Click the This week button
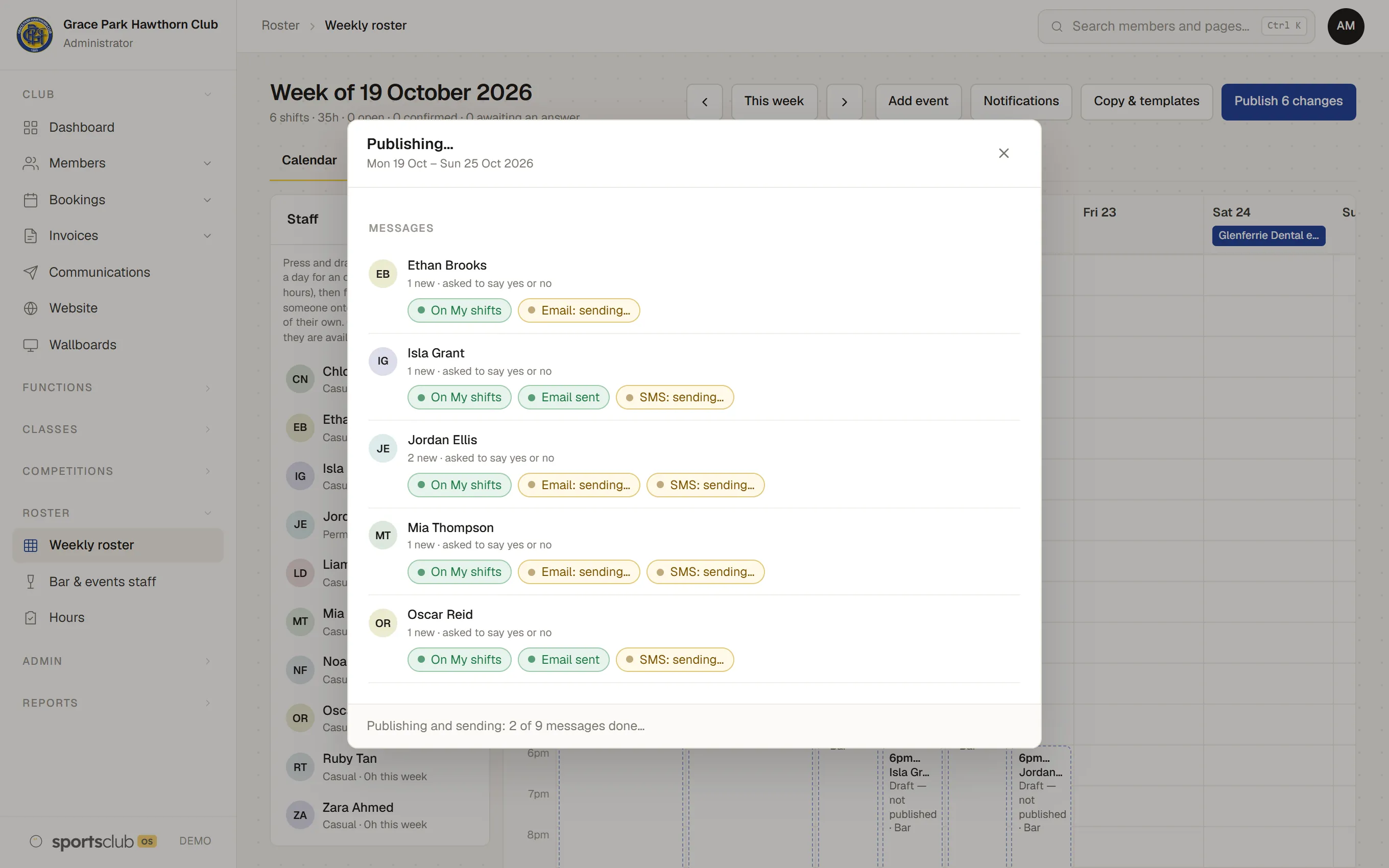This screenshot has width=1389, height=868. tap(774, 102)
